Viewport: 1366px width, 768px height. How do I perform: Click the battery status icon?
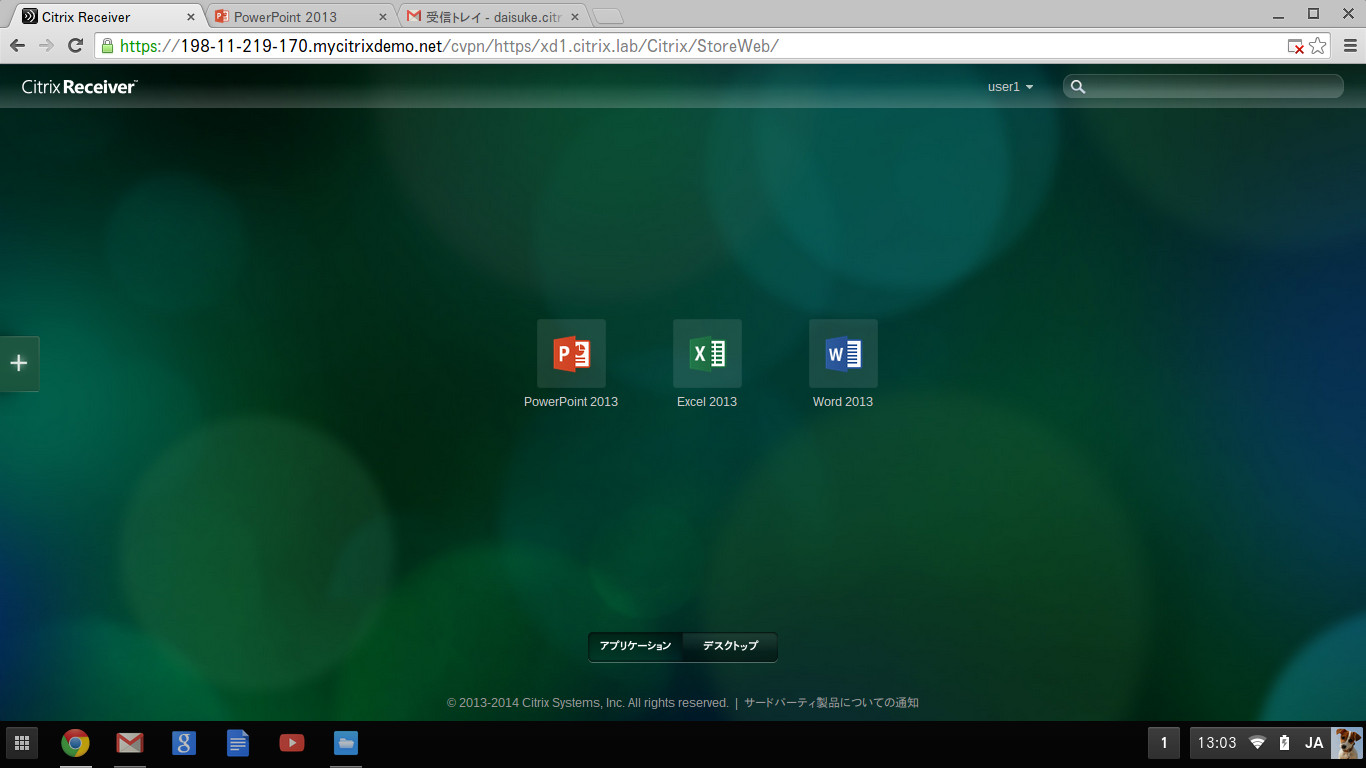pos(1285,743)
